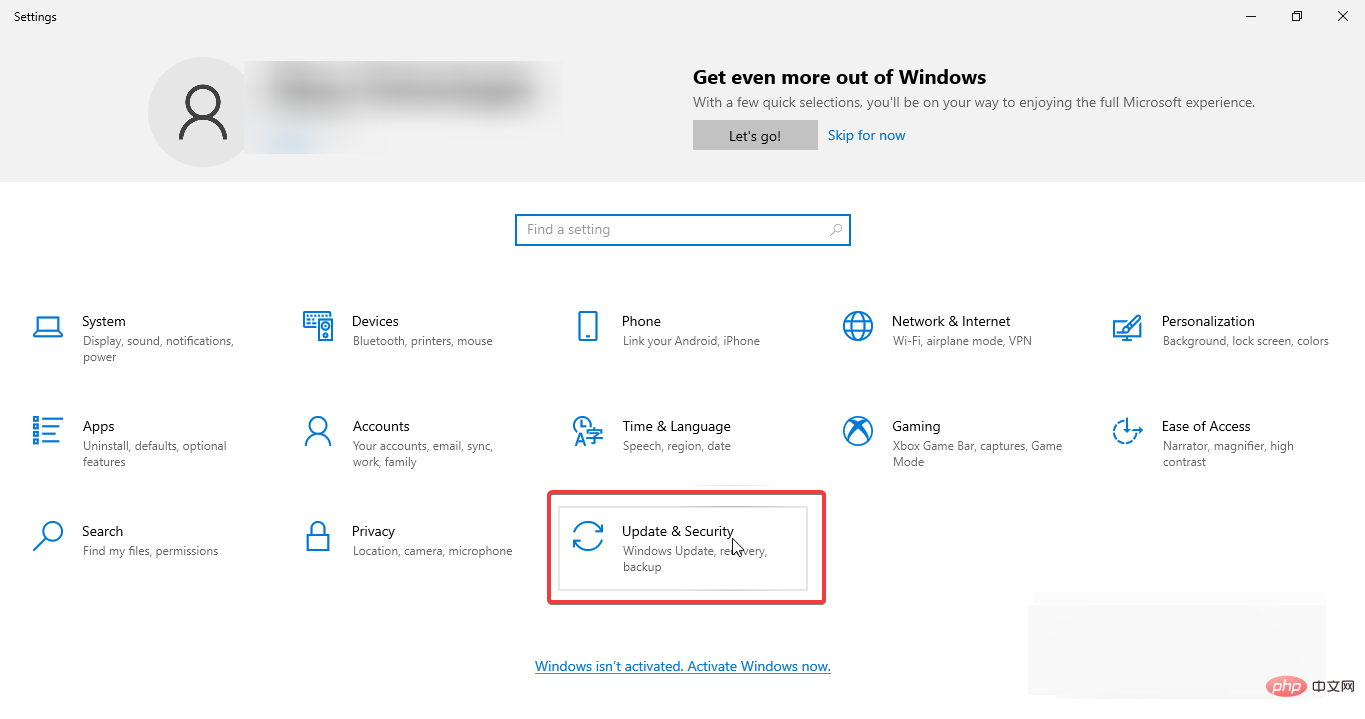Image resolution: width=1365 pixels, height=719 pixels.
Task: Click "Speech, region, date" description
Action: (677, 446)
